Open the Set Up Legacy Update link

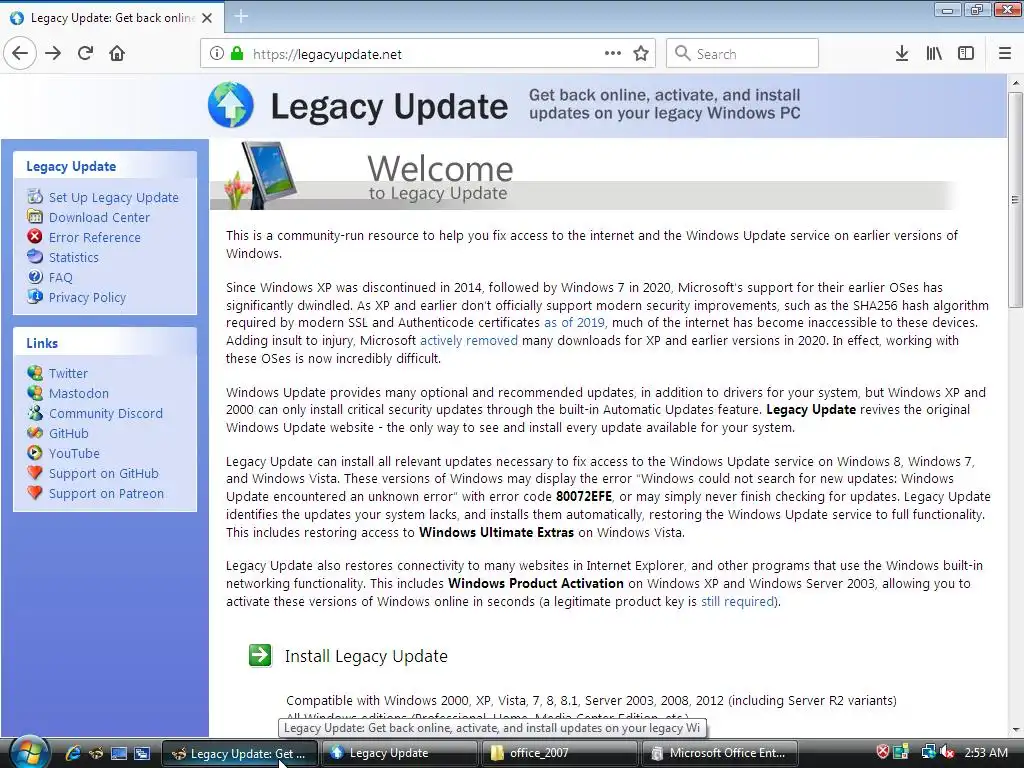point(114,197)
